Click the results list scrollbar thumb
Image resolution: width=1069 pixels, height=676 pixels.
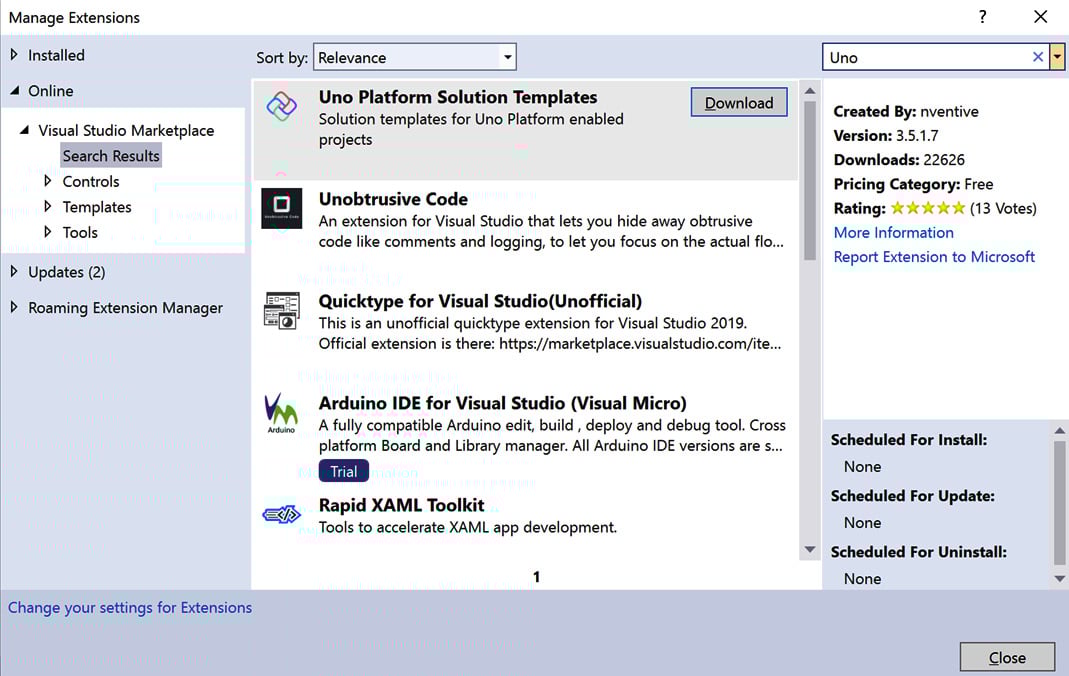[810, 181]
